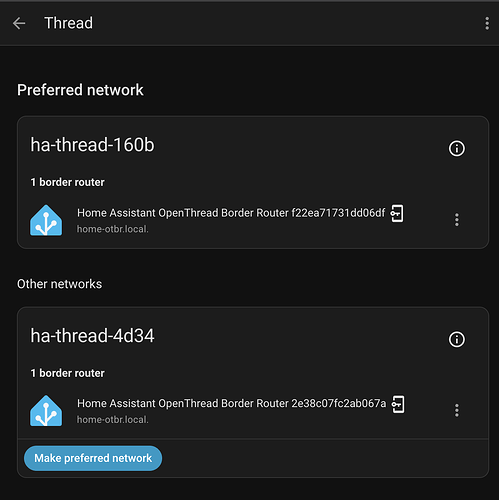The height and width of the screenshot is (500, 499).
Task: Open options menu for router 2e38c07fc2ab067a
Action: click(x=457, y=410)
